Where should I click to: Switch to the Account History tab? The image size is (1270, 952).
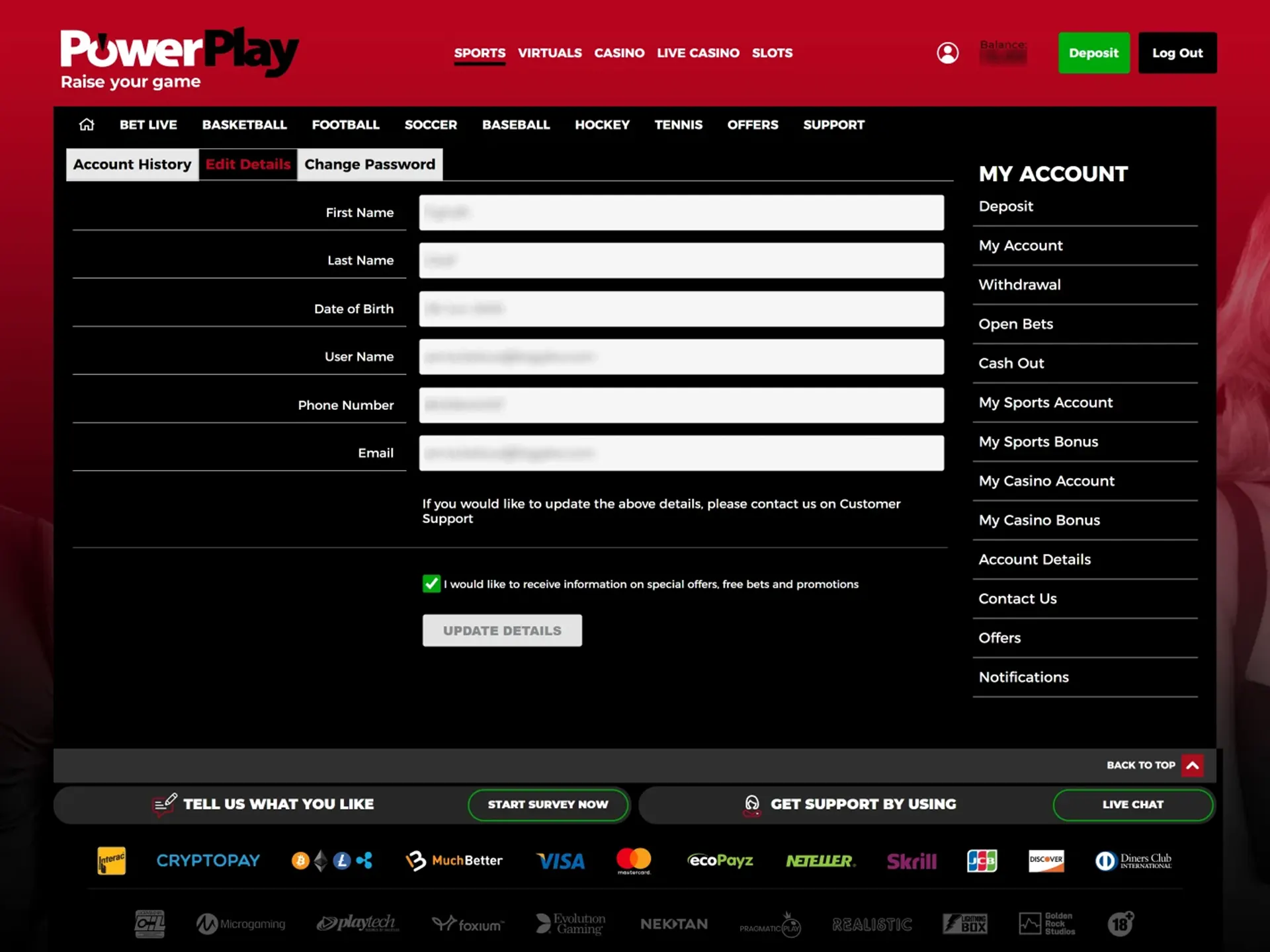132,164
